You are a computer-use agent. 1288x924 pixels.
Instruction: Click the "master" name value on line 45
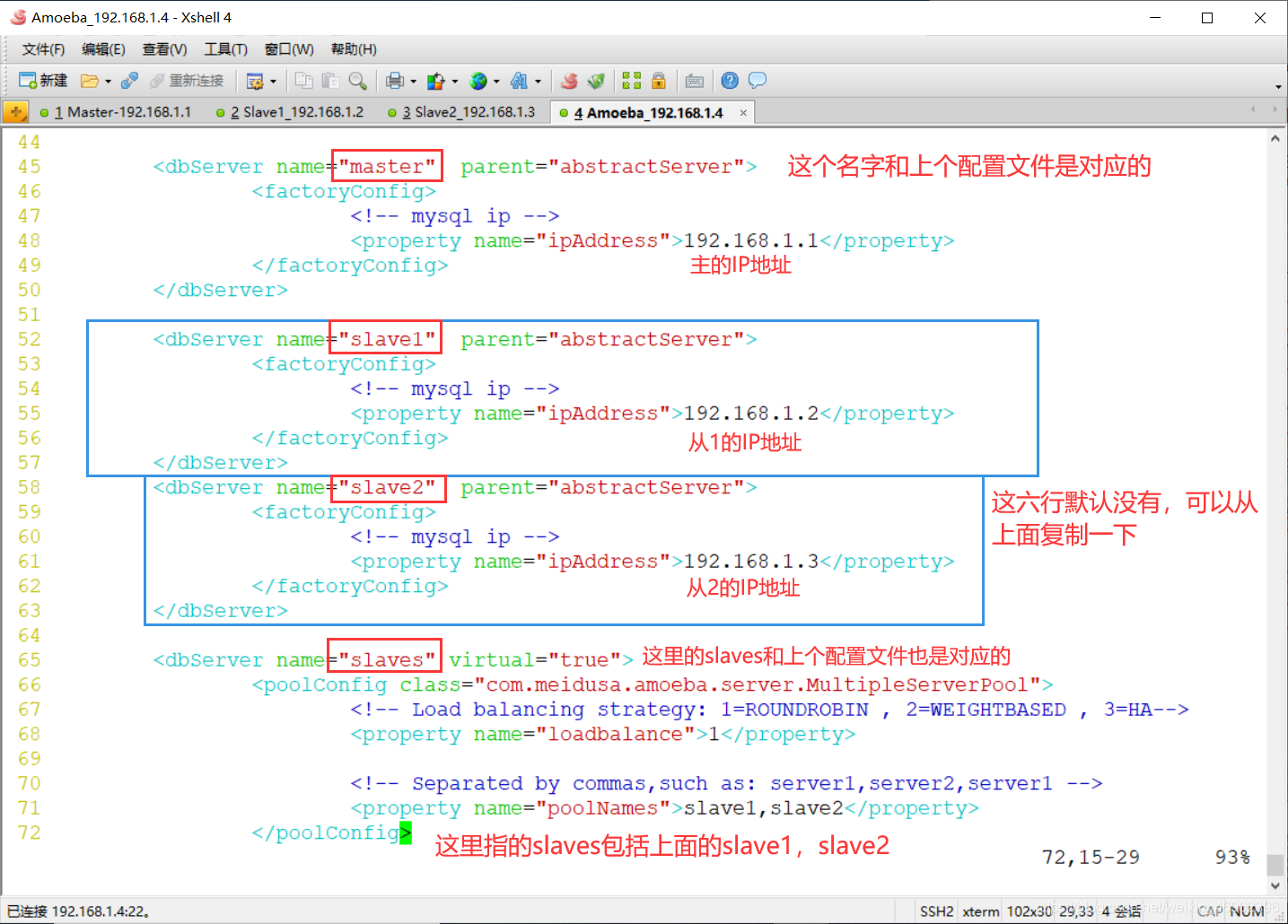387,167
